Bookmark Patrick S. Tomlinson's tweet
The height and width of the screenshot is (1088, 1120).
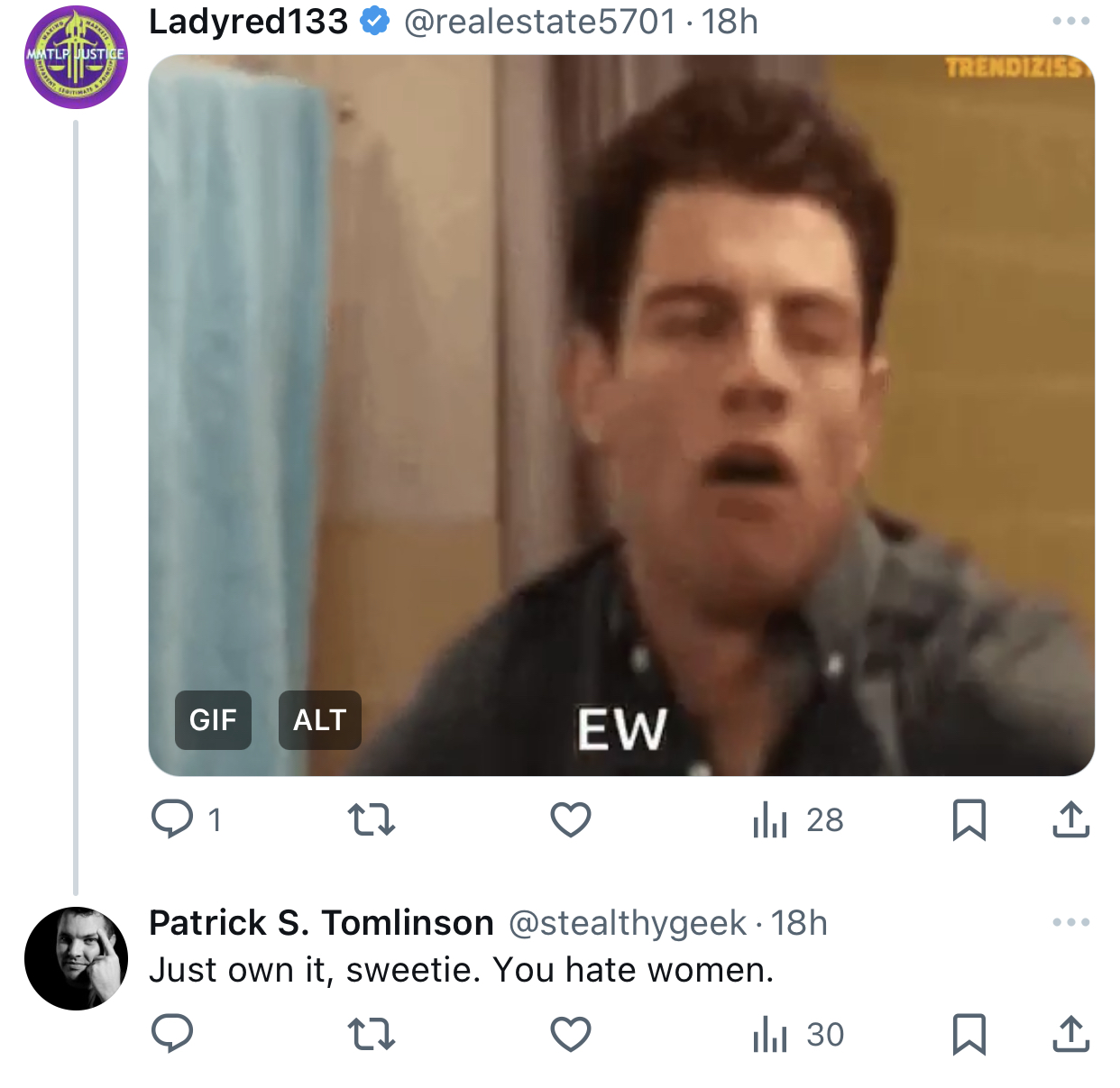click(x=969, y=1034)
